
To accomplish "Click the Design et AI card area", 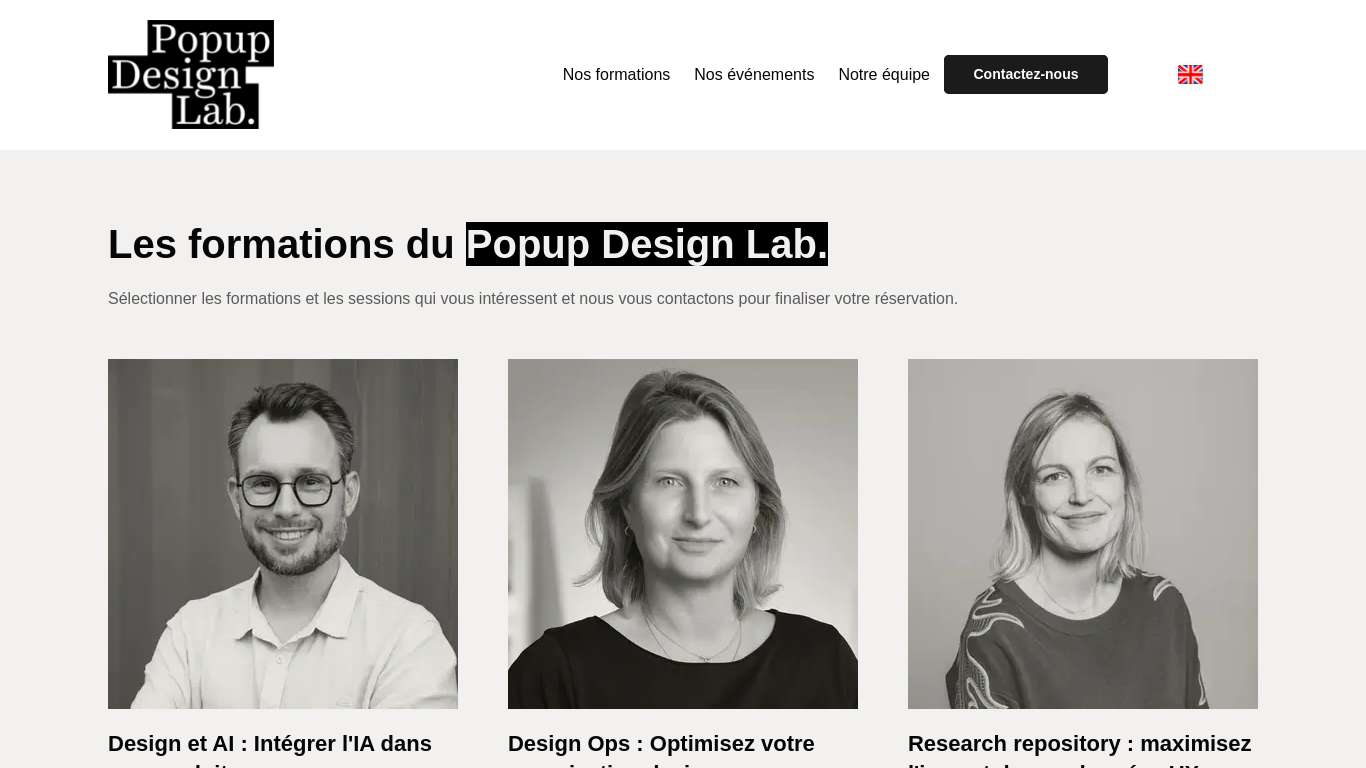I will (283, 560).
